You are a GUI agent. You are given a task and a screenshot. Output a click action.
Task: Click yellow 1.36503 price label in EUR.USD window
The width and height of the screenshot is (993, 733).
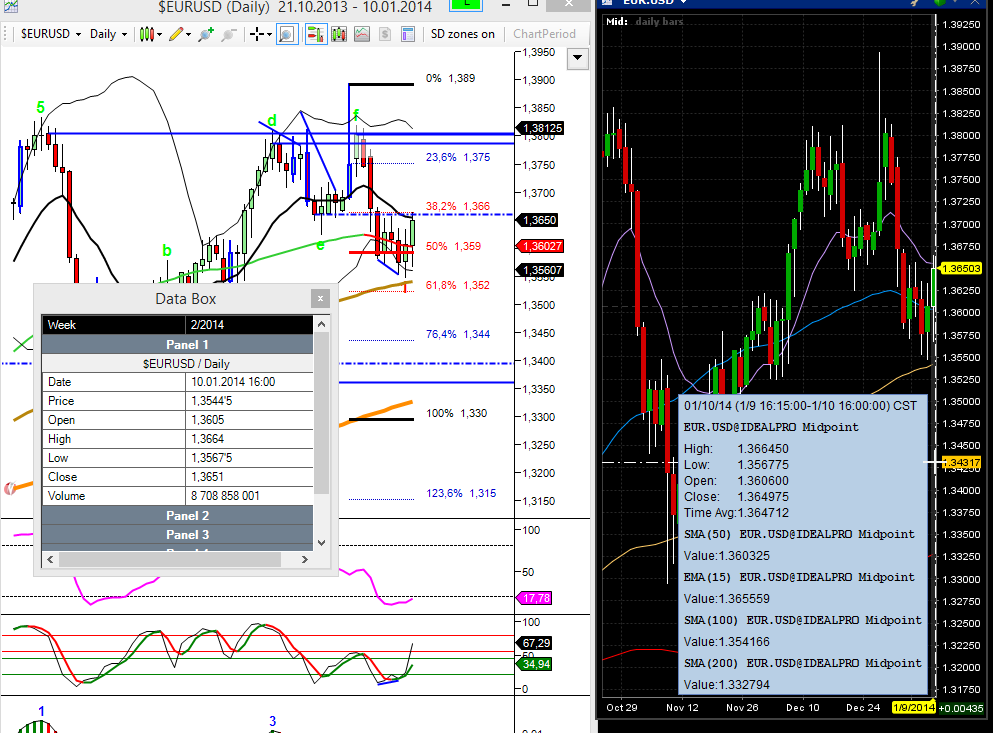[961, 269]
